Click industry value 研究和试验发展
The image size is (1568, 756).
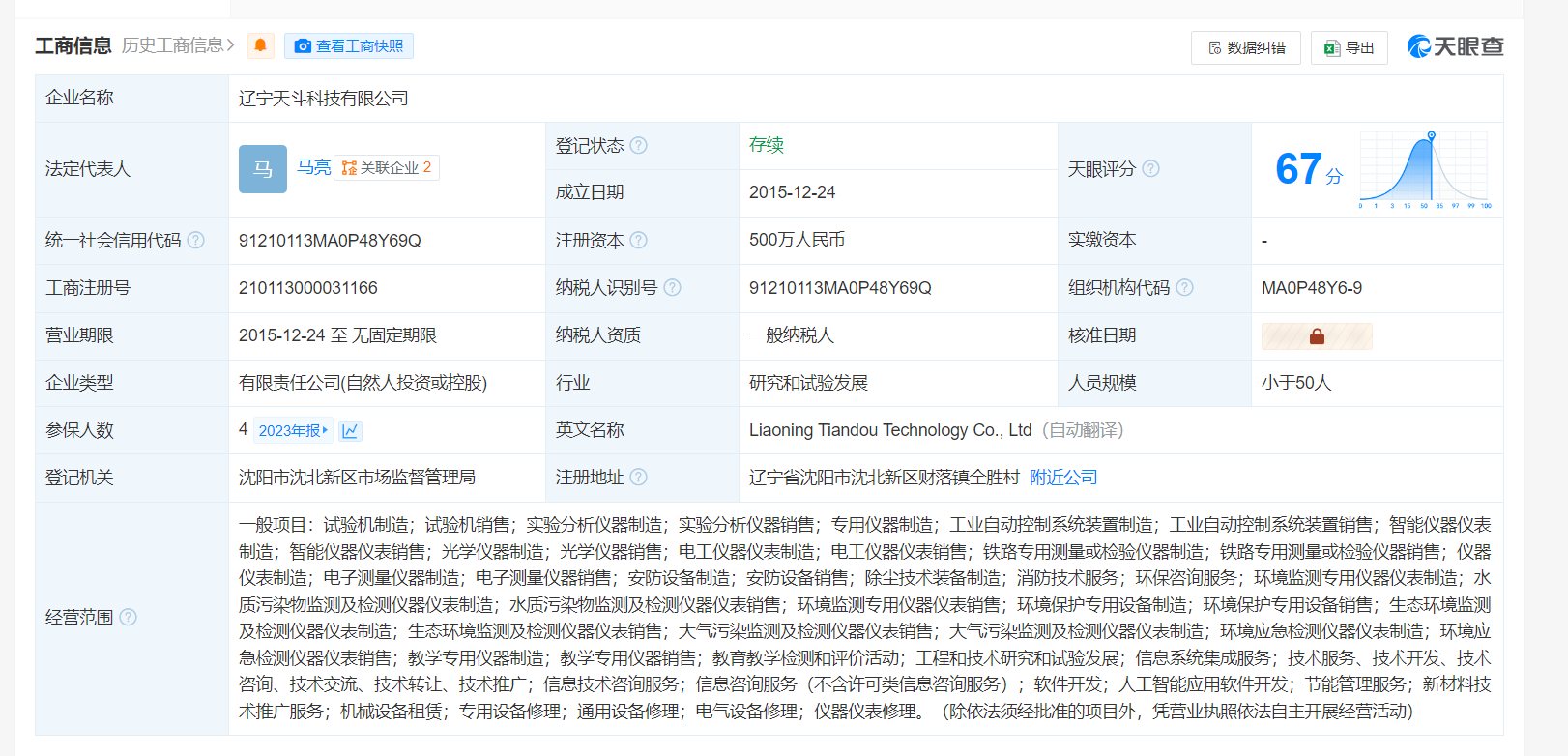click(809, 382)
